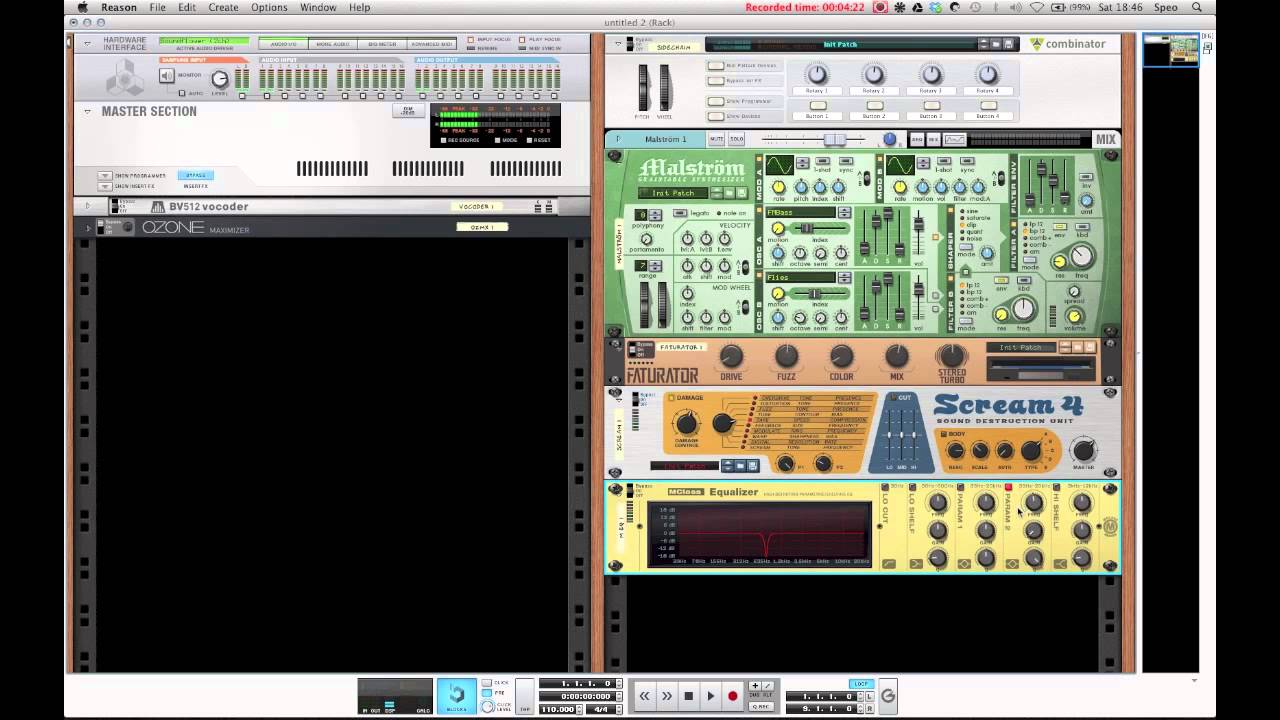Screen dimensions: 1280x720
Task: Open the Window menu
Action: tap(318, 7)
